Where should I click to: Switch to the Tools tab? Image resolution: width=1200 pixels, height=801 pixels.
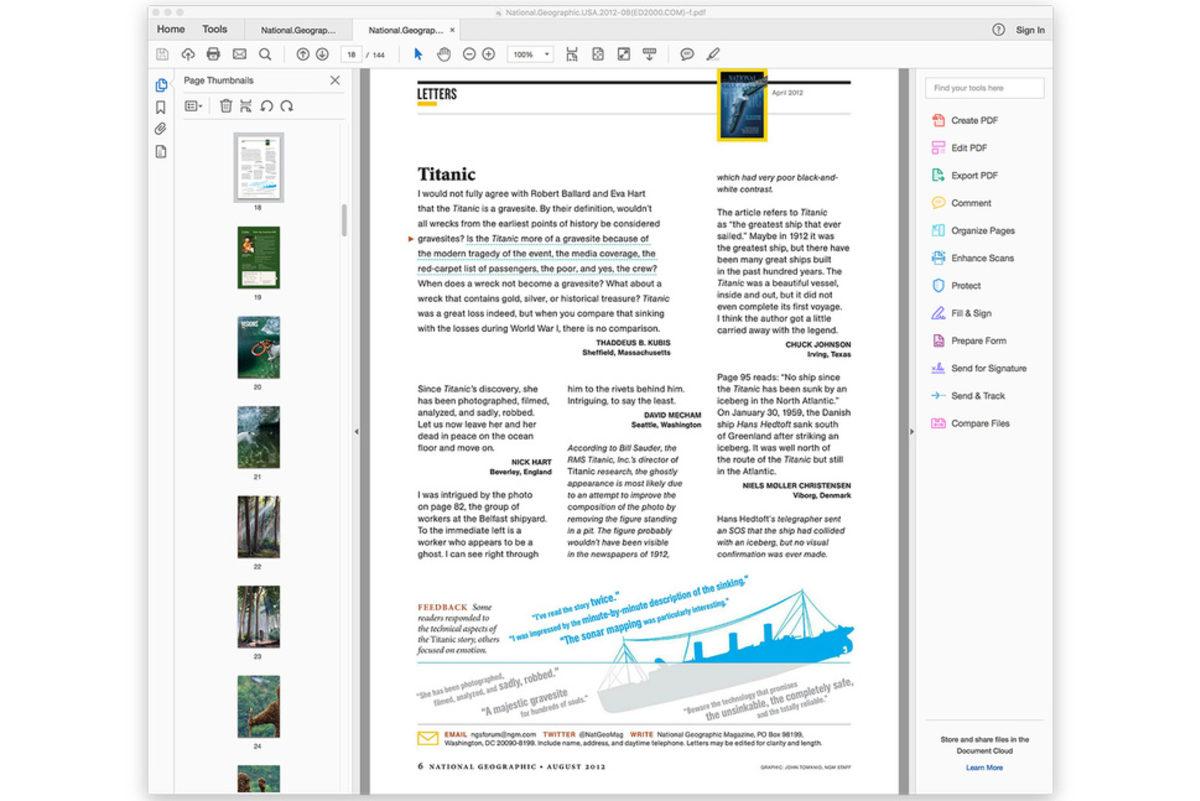click(x=215, y=29)
